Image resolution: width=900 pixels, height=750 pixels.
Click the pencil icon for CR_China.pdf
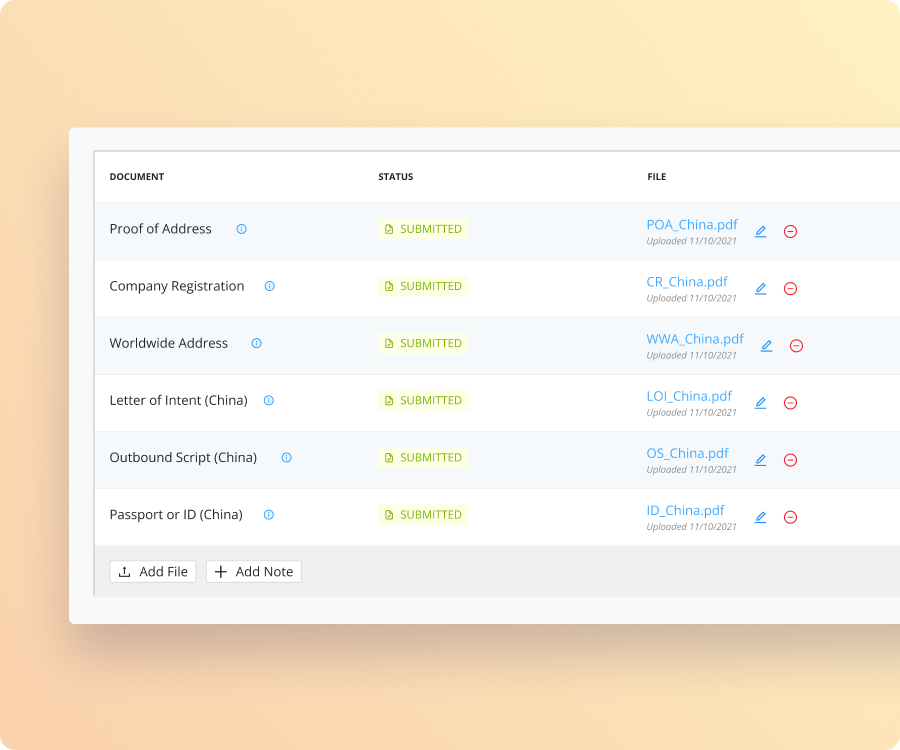click(x=760, y=288)
